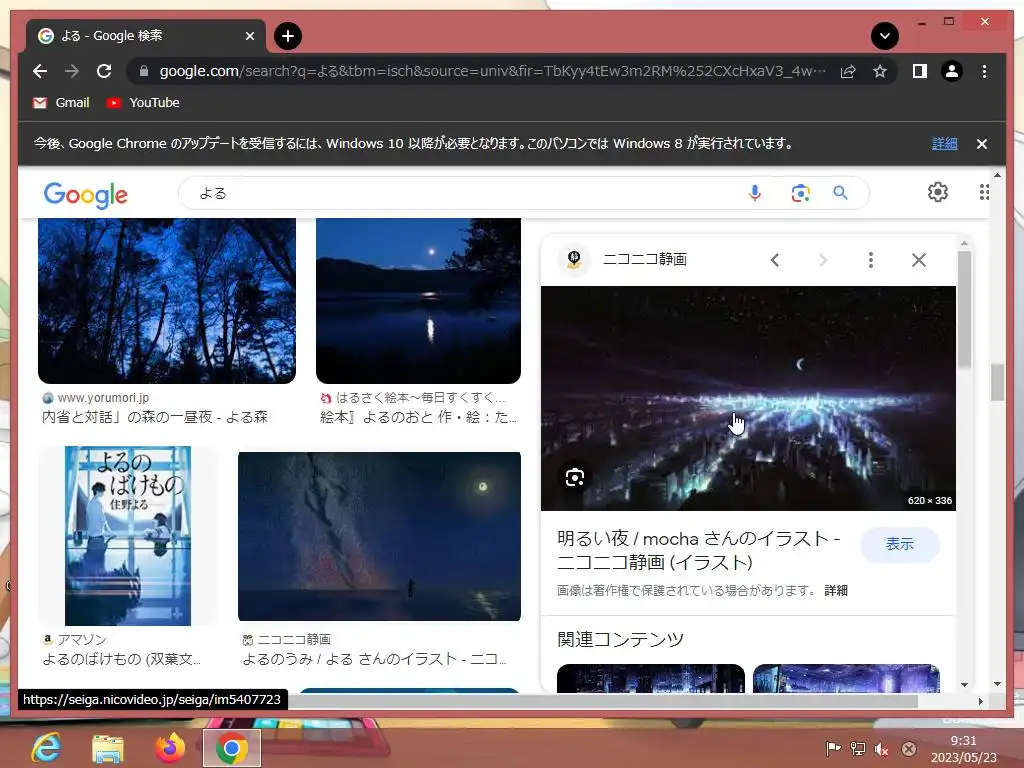Submit search with magnifier icon
Viewport: 1024px width, 768px height.
[x=840, y=193]
